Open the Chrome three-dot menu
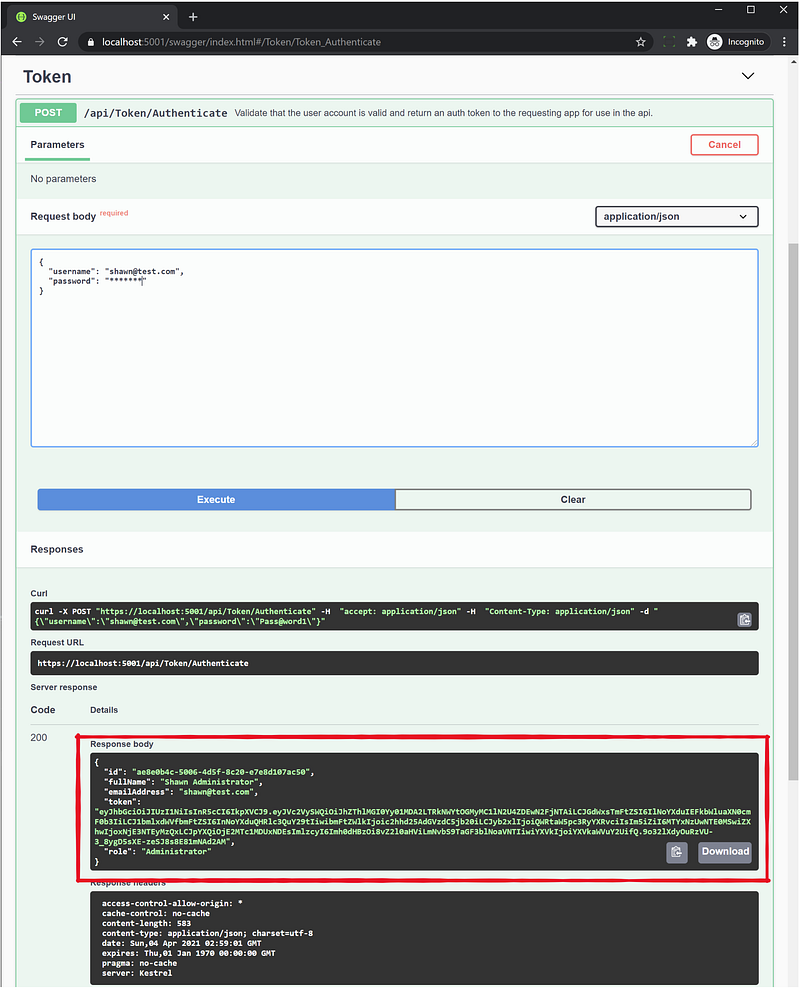 pyautogui.click(x=784, y=42)
